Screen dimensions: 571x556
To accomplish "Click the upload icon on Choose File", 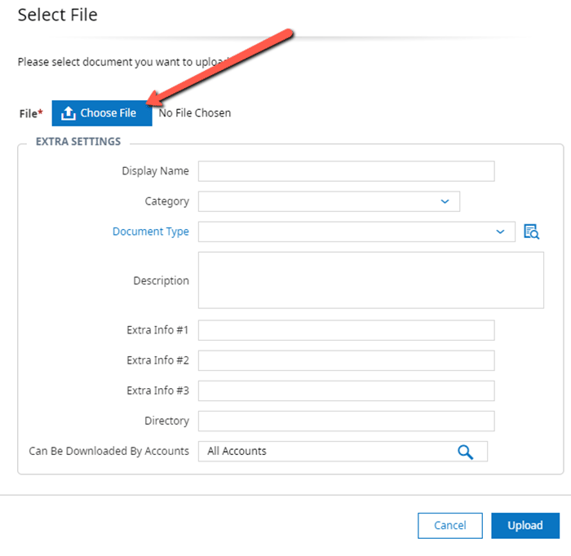I will point(68,113).
